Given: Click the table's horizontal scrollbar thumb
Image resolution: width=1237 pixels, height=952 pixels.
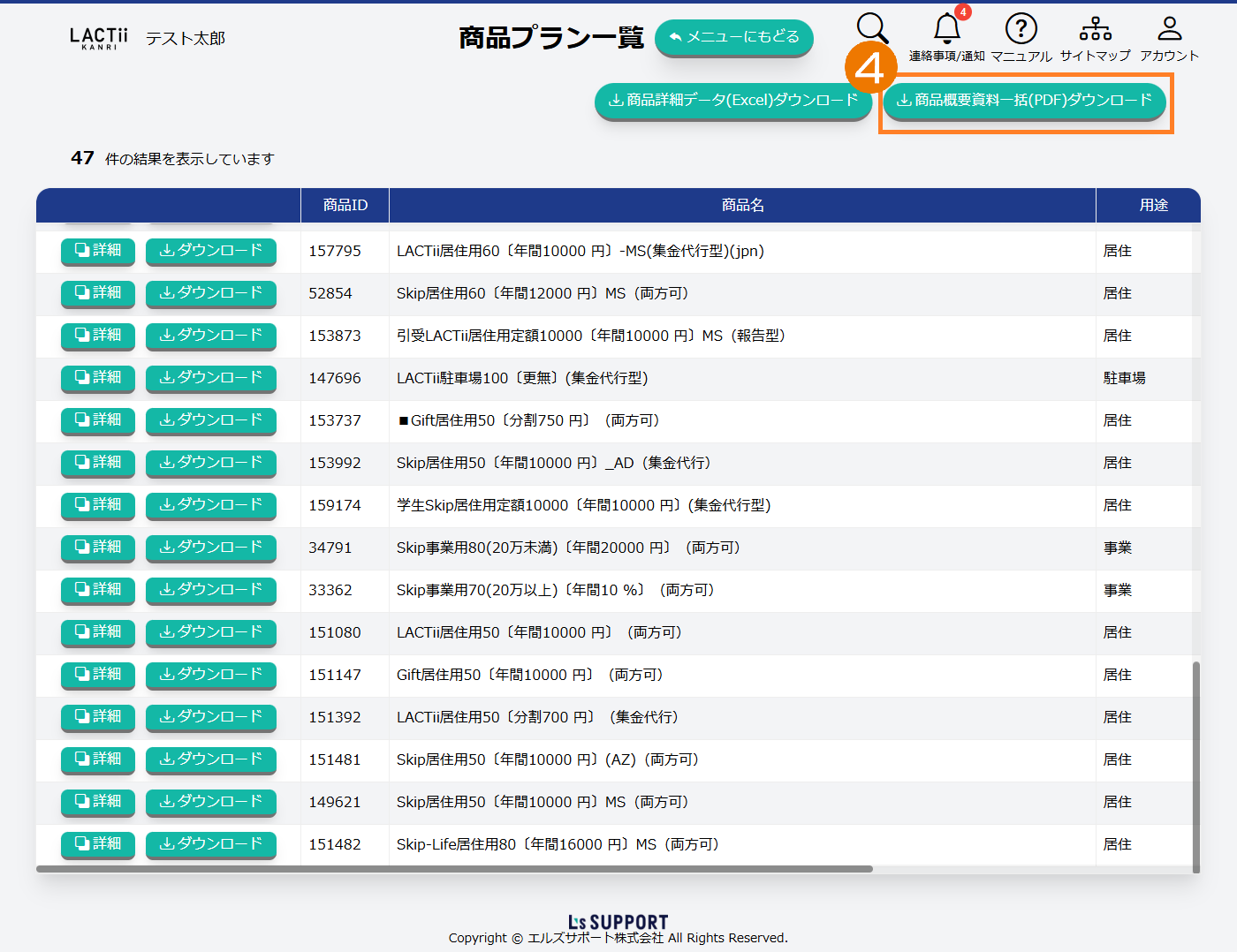Looking at the screenshot, I should click(x=454, y=869).
